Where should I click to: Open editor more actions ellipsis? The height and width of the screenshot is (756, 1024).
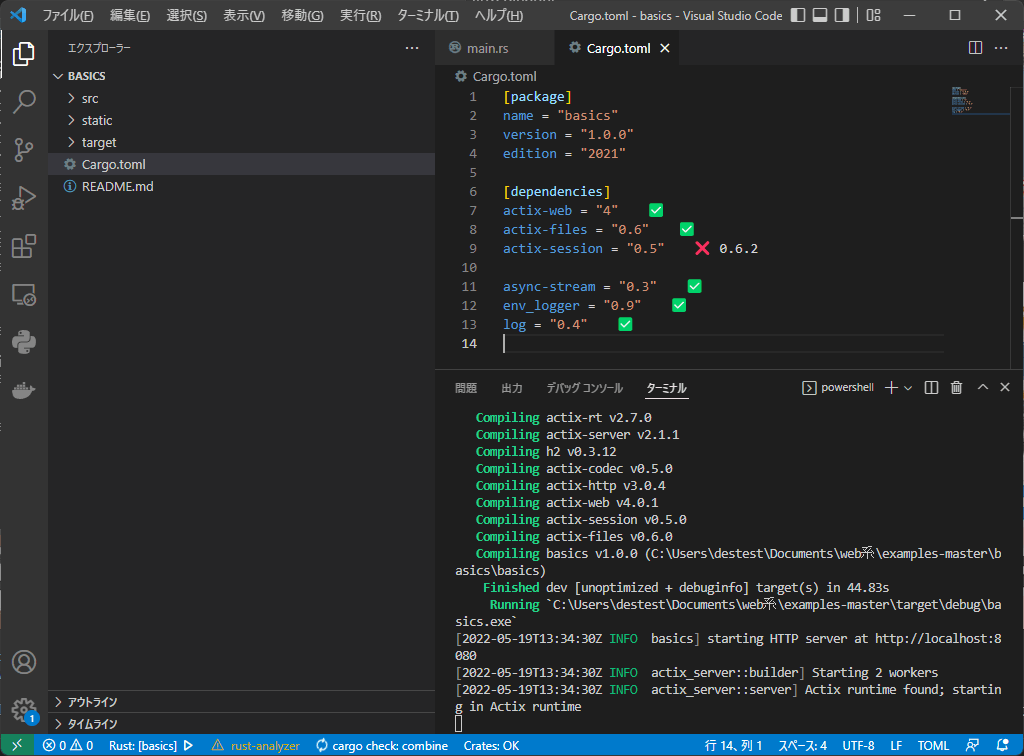1000,48
